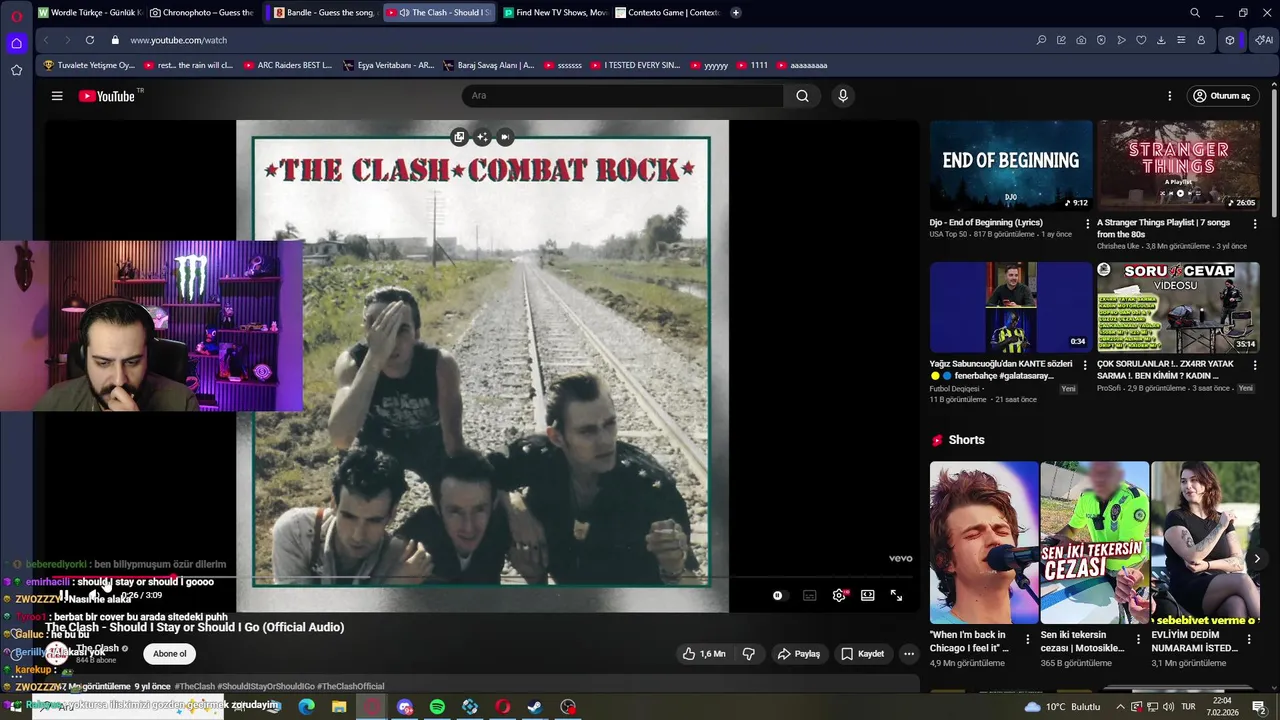Viewport: 1280px width, 720px height.
Task: Click Oturum aç sign-in button
Action: pos(1221,96)
